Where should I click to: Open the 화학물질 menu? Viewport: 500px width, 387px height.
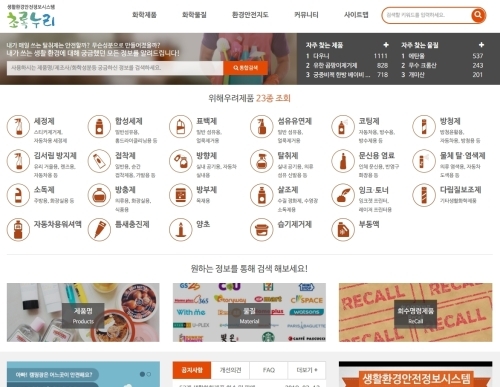pyautogui.click(x=194, y=15)
